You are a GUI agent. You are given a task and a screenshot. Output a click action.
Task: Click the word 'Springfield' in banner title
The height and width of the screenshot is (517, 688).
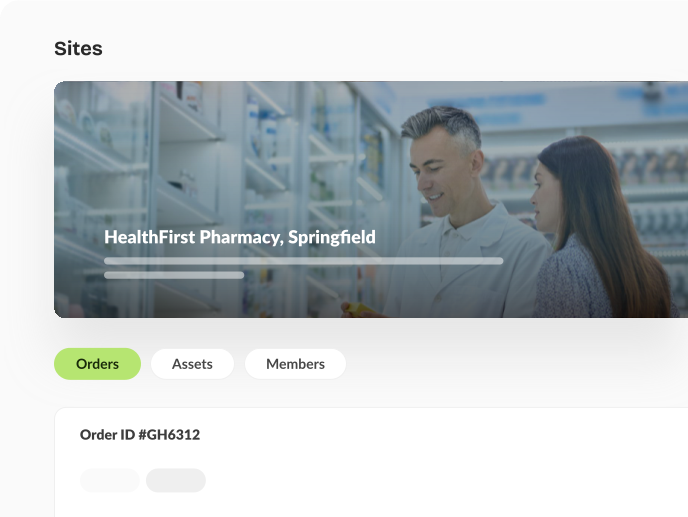click(332, 237)
